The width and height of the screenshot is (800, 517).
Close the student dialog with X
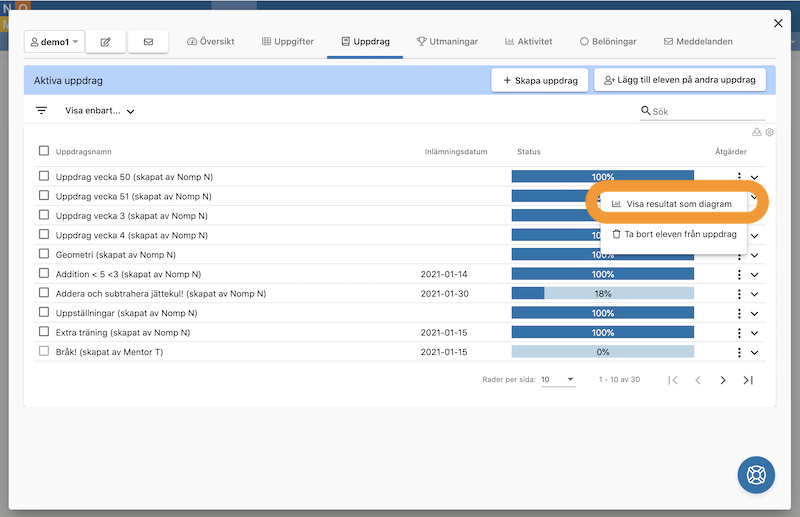(x=778, y=23)
